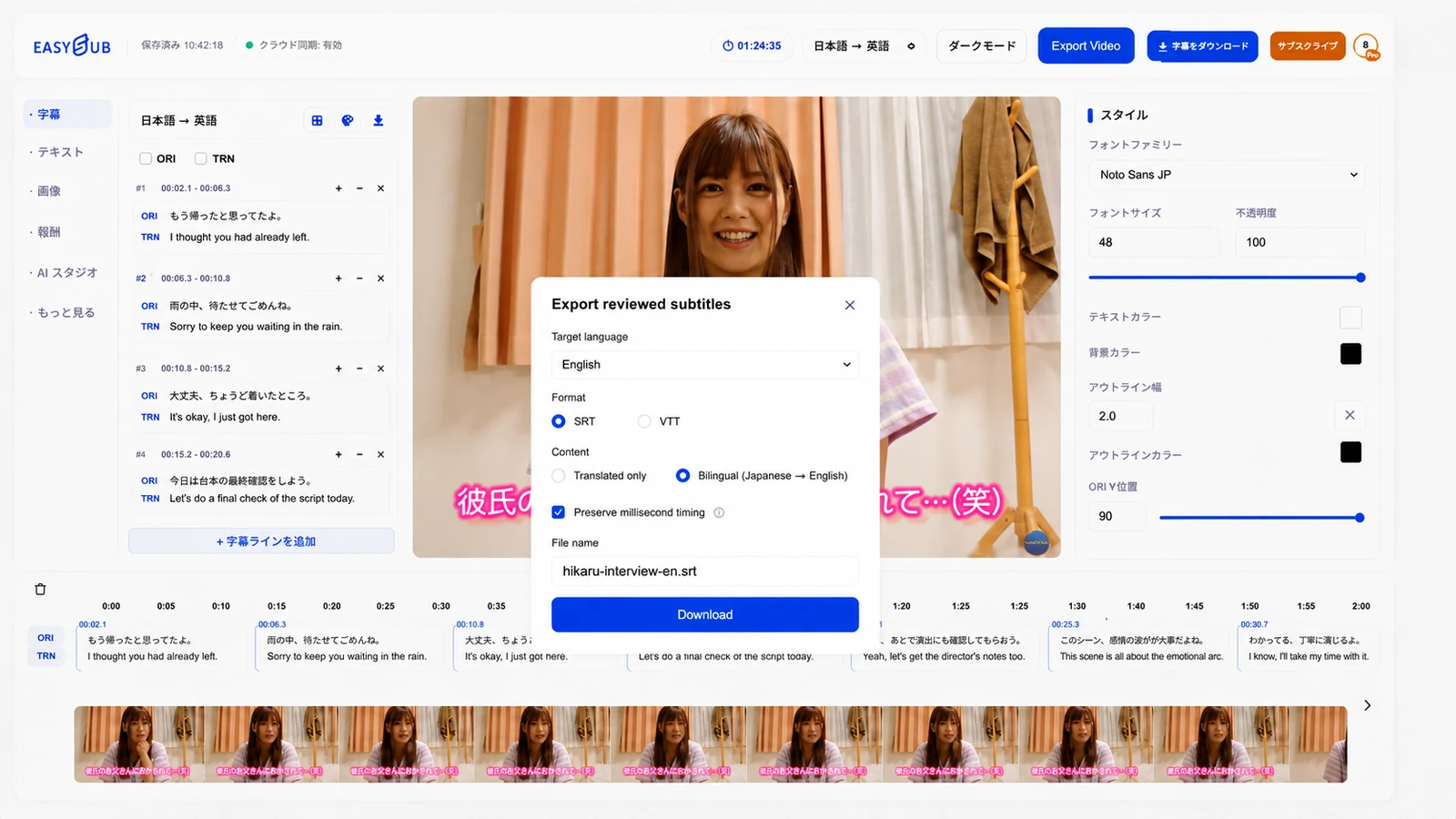Click the plus icon on subtitle #4
Image resolution: width=1456 pixels, height=819 pixels.
tap(339, 454)
